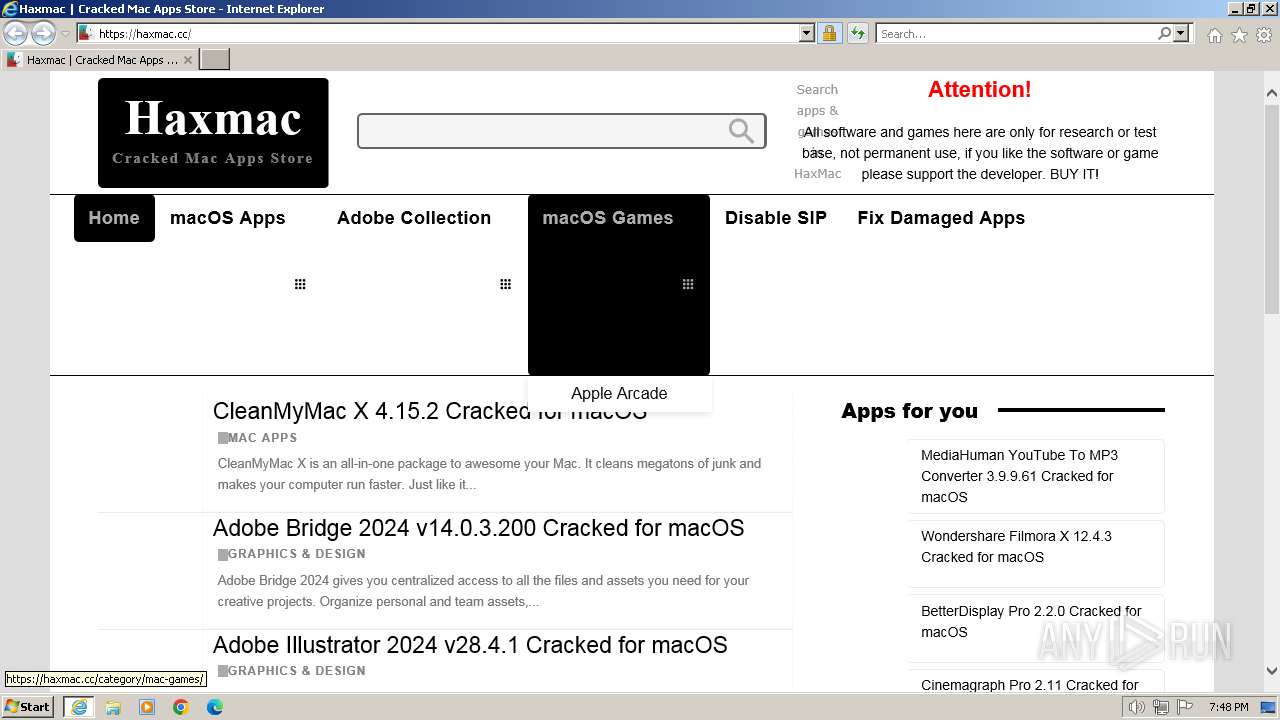The width and height of the screenshot is (1280, 720).
Task: Open the IE Tools gear icon
Action: (1264, 35)
